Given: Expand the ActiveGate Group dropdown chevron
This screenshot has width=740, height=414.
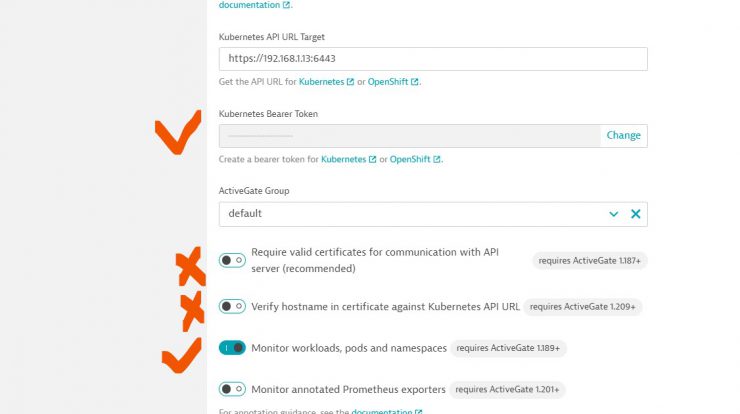Looking at the screenshot, I should coord(614,214).
